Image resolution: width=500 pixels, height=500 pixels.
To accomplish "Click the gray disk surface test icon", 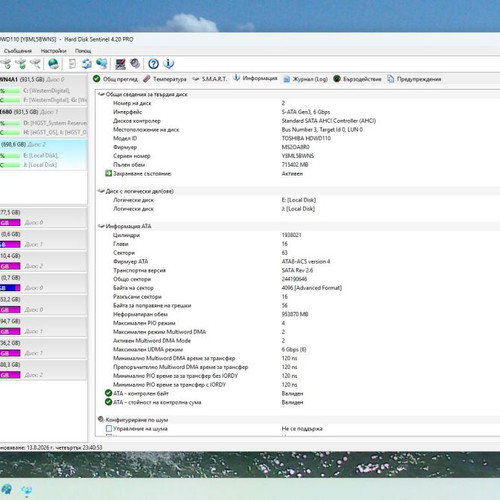I will (x=135, y=63).
